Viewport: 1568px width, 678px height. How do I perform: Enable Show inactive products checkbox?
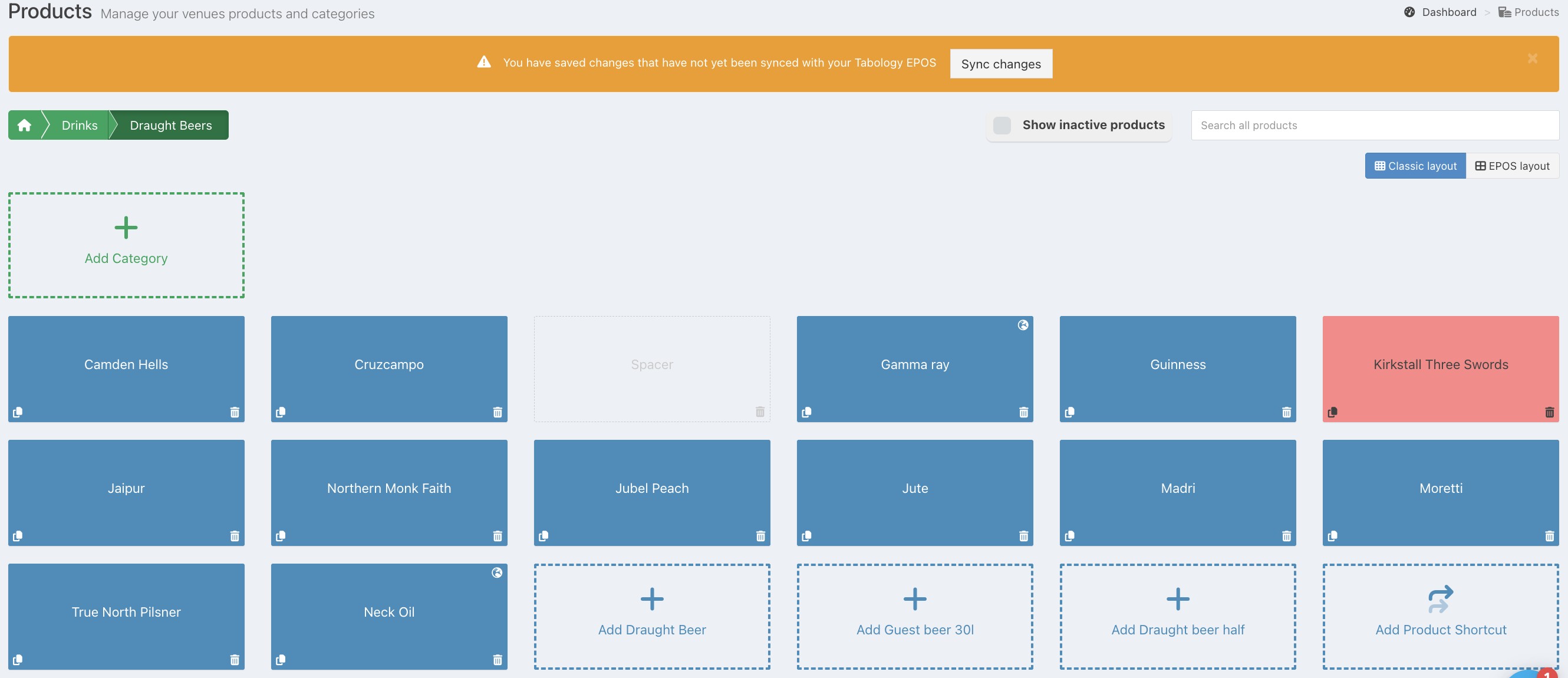1002,126
